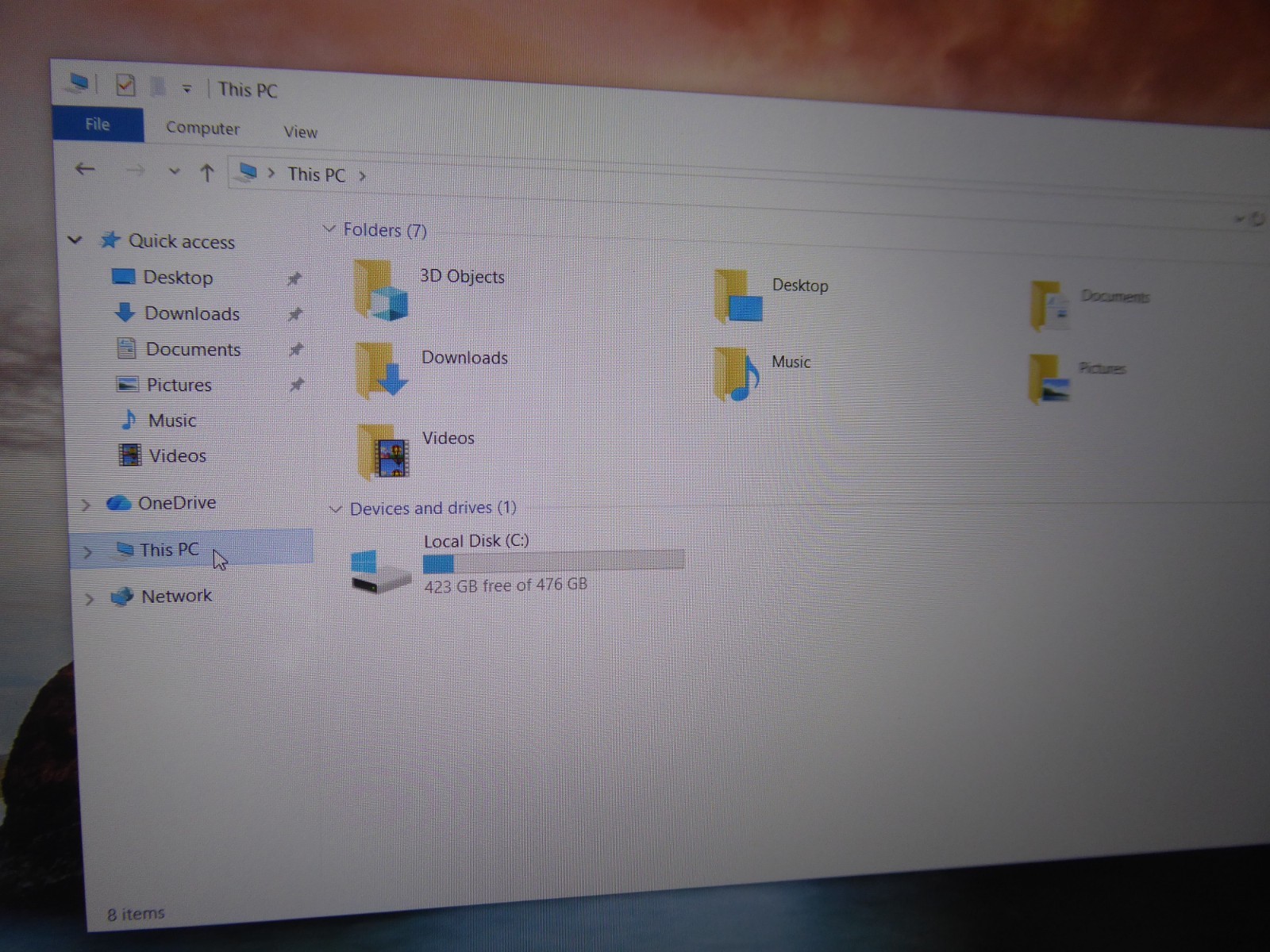
Task: Open Music in Quick access
Action: click(x=171, y=420)
